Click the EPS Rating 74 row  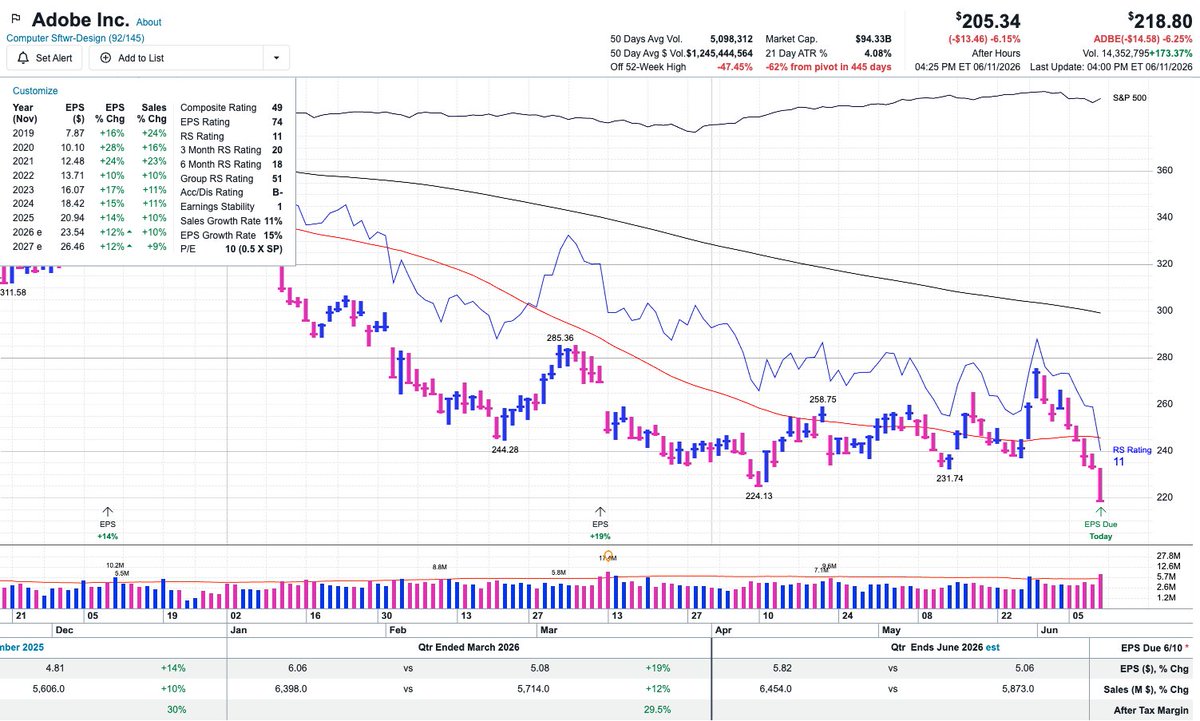231,122
